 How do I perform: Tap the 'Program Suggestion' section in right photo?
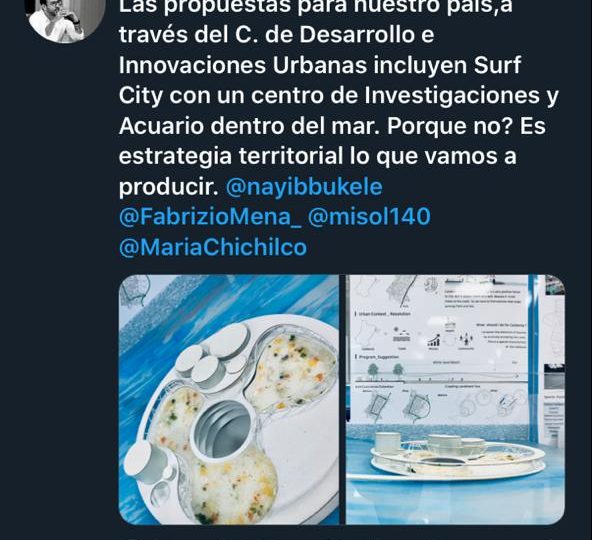pos(376,357)
